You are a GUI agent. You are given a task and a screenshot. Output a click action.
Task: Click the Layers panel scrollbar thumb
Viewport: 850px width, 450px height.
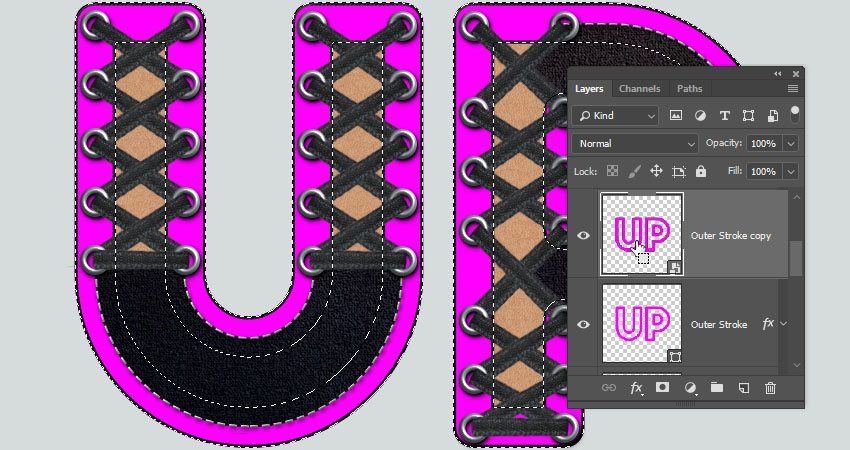click(x=796, y=259)
